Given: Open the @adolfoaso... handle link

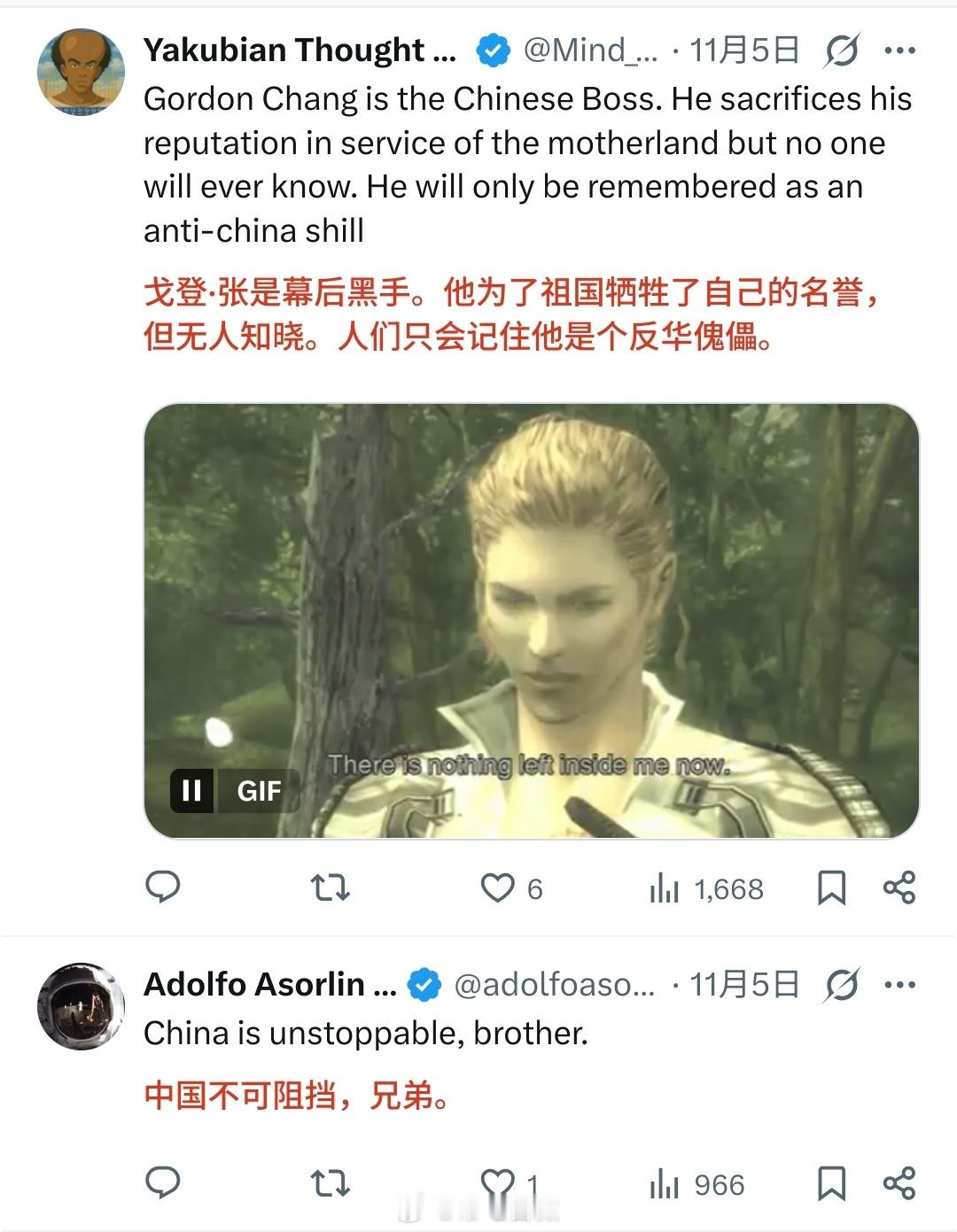Looking at the screenshot, I should pos(555,985).
